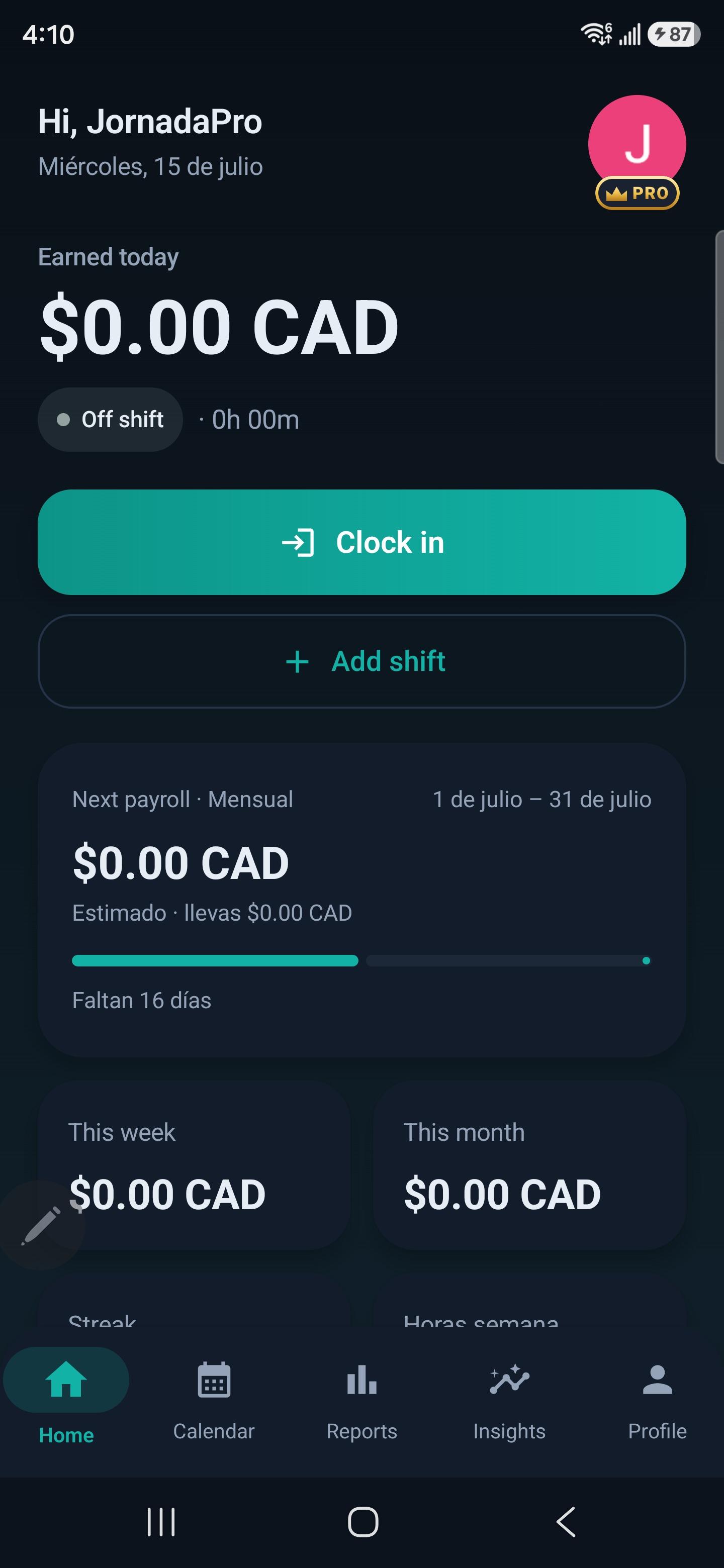The width and height of the screenshot is (724, 1568).
Task: Open the pink J profile avatar
Action: 637,144
